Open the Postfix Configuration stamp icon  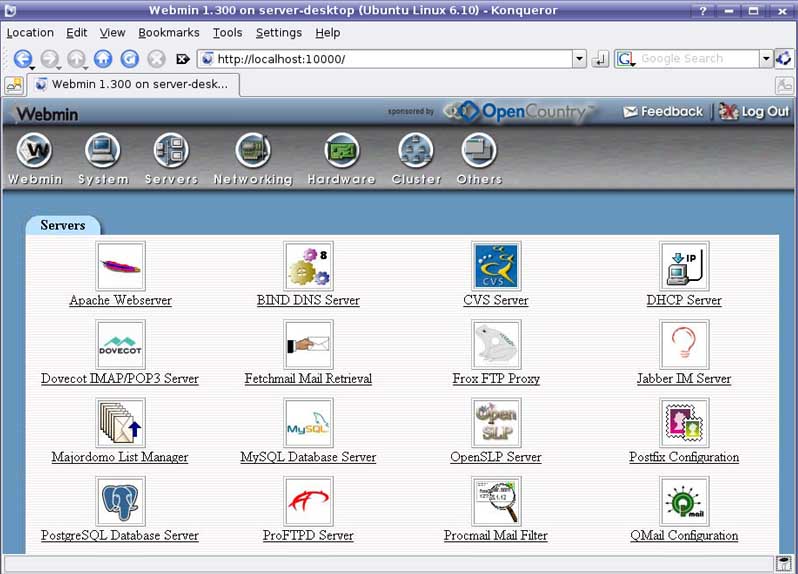coord(684,423)
